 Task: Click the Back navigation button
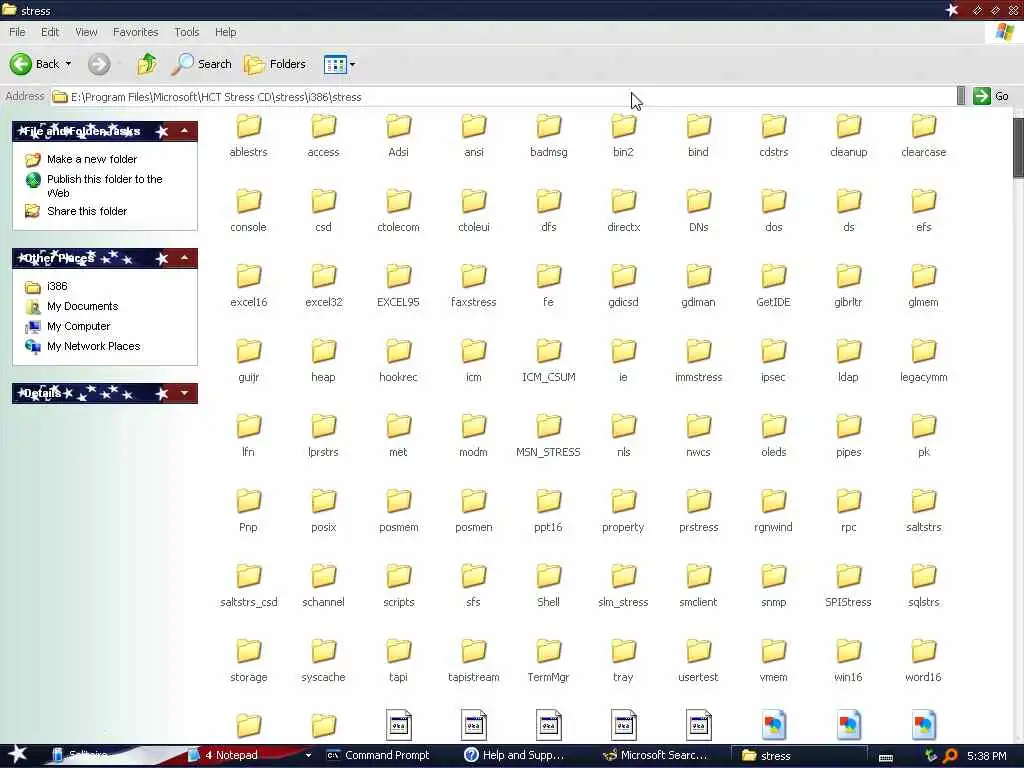tap(34, 64)
